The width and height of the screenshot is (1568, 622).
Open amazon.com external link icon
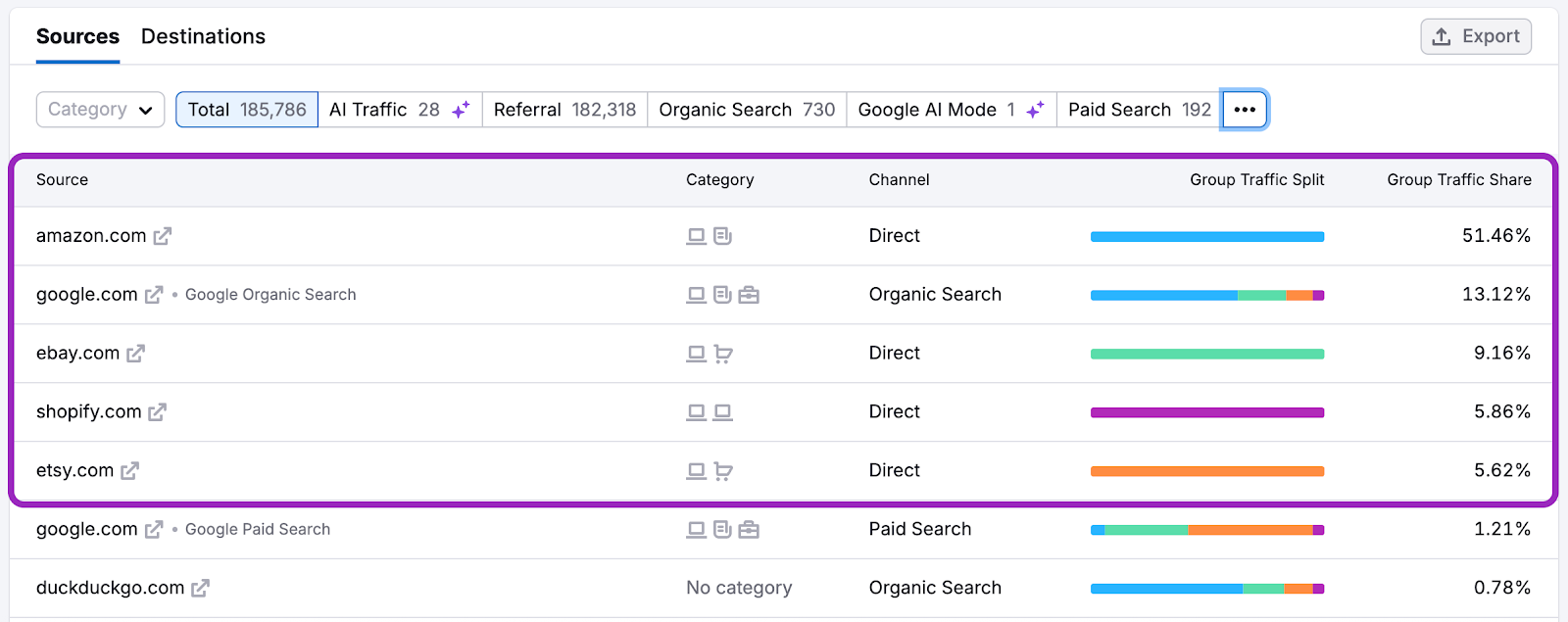[162, 236]
